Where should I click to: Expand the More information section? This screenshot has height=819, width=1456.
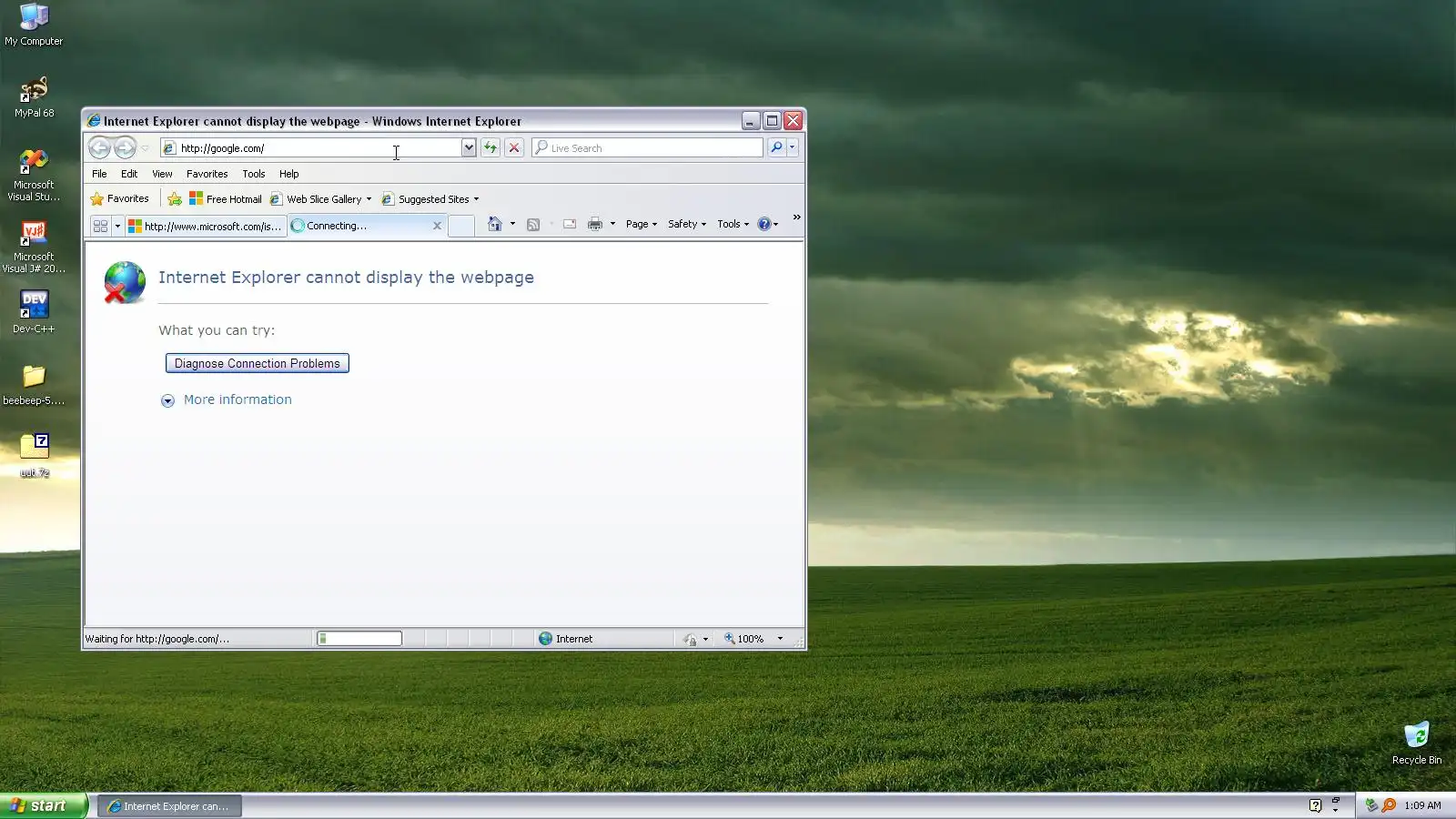pos(167,400)
